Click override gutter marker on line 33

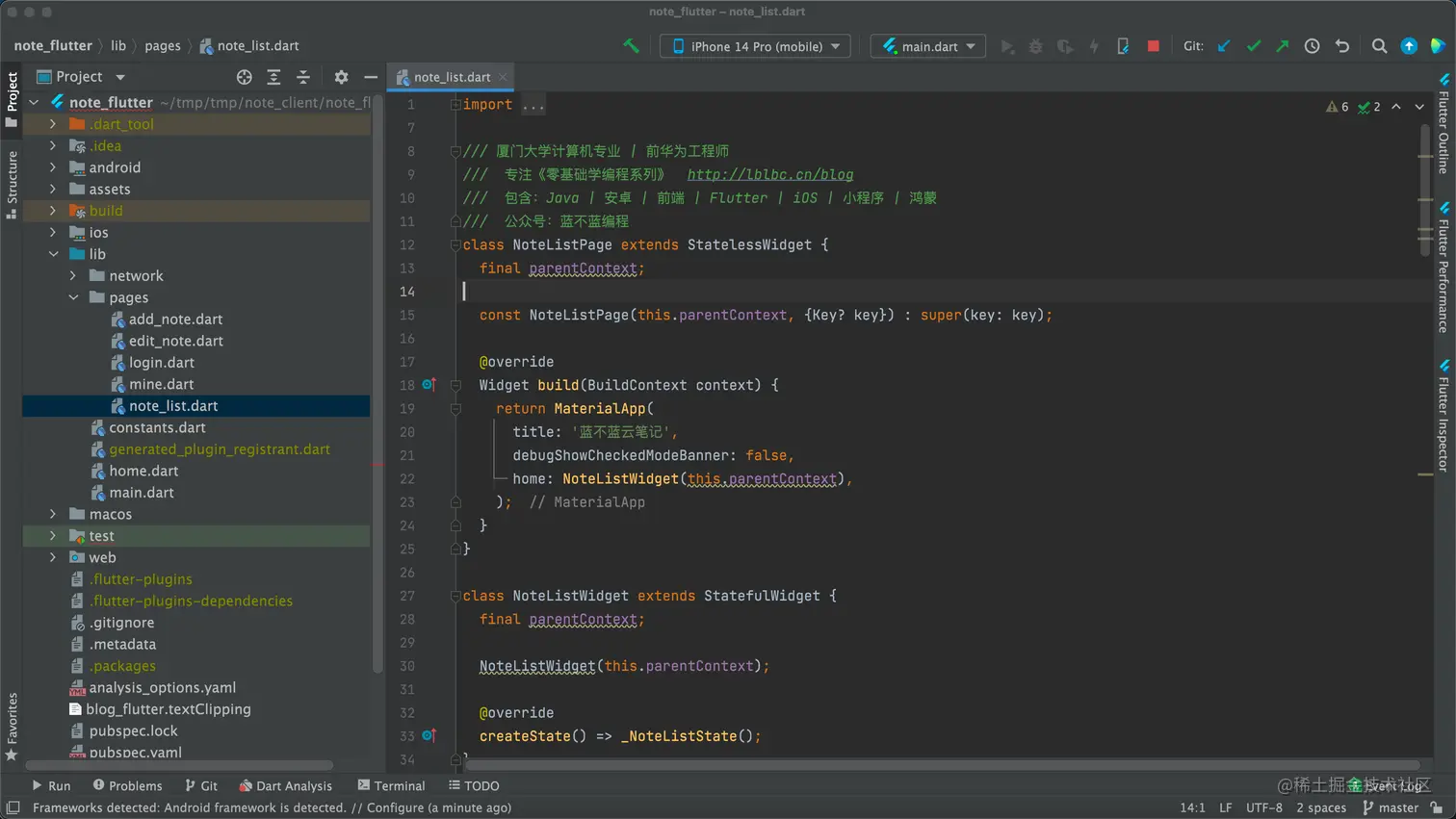pyautogui.click(x=429, y=736)
